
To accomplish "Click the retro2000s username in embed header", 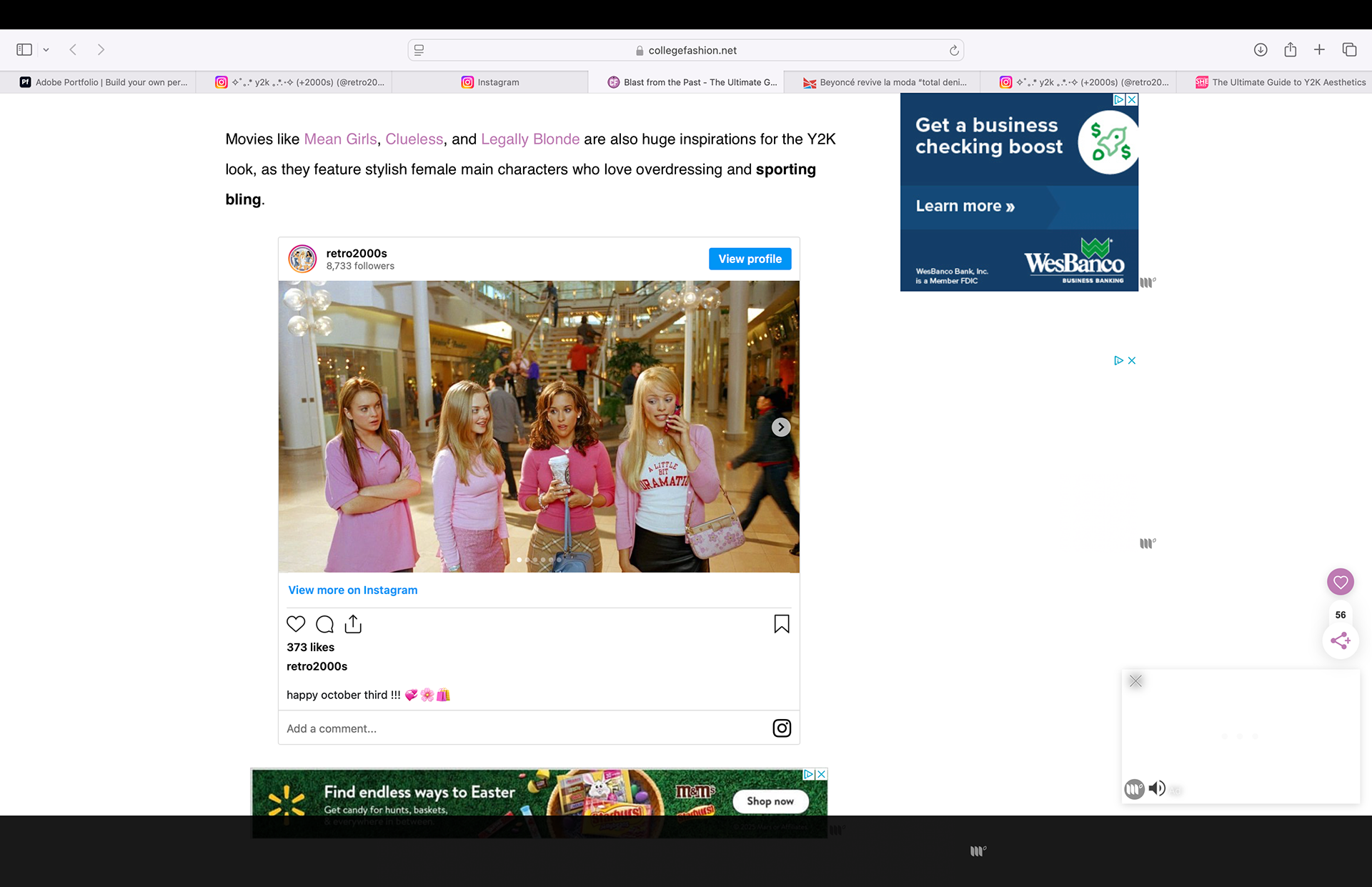I will coord(357,253).
